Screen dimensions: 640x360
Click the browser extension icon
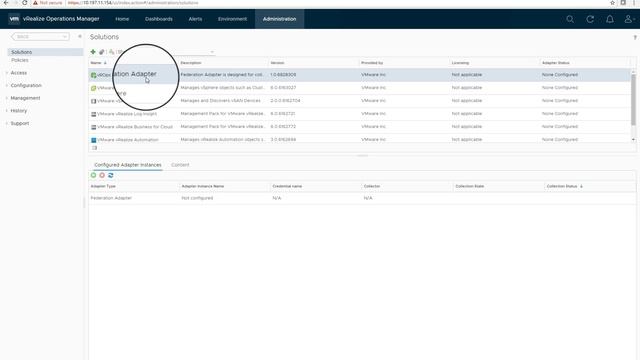coord(623,3)
